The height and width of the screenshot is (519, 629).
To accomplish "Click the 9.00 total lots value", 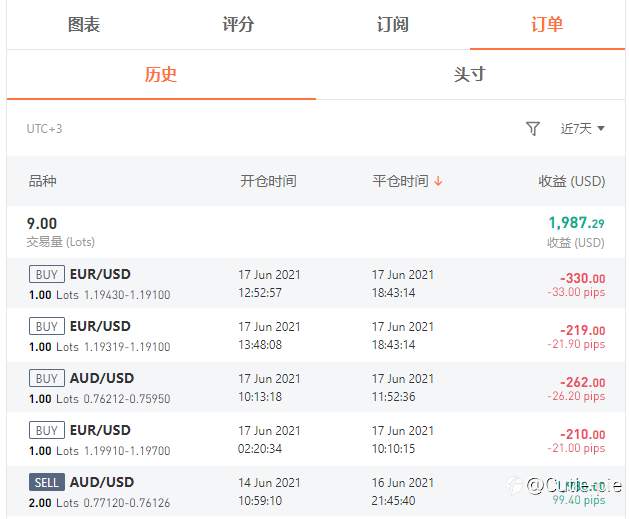I will tap(42, 224).
